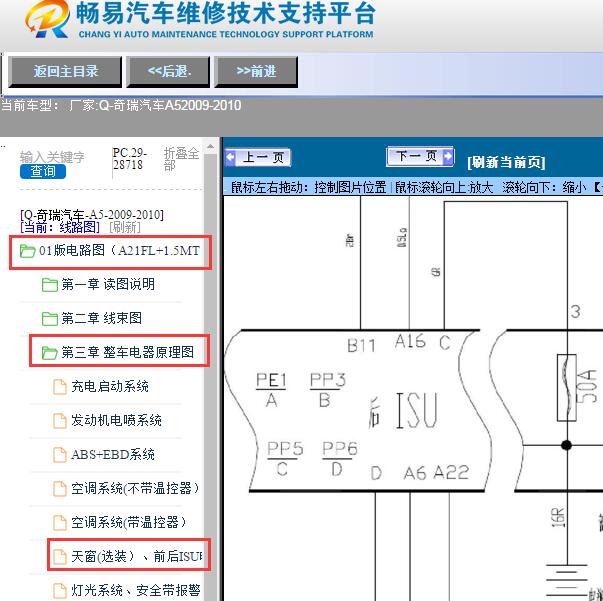Click 当前：线路图 link
The width and height of the screenshot is (603, 601).
pyautogui.click(x=60, y=227)
